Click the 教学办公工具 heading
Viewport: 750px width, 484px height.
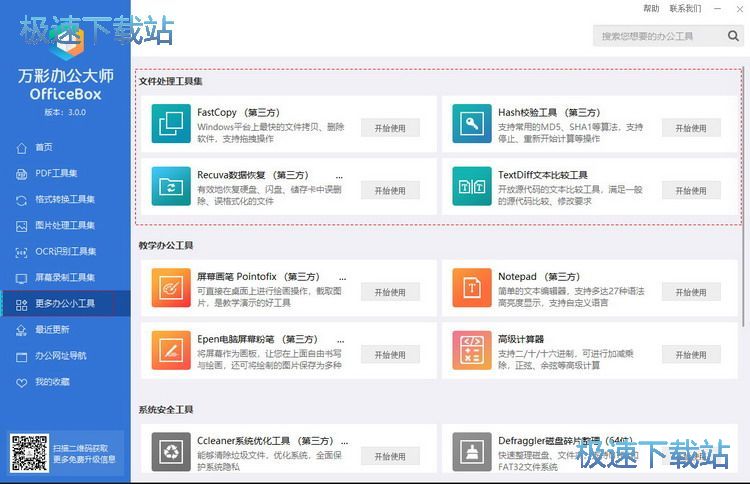coord(166,245)
